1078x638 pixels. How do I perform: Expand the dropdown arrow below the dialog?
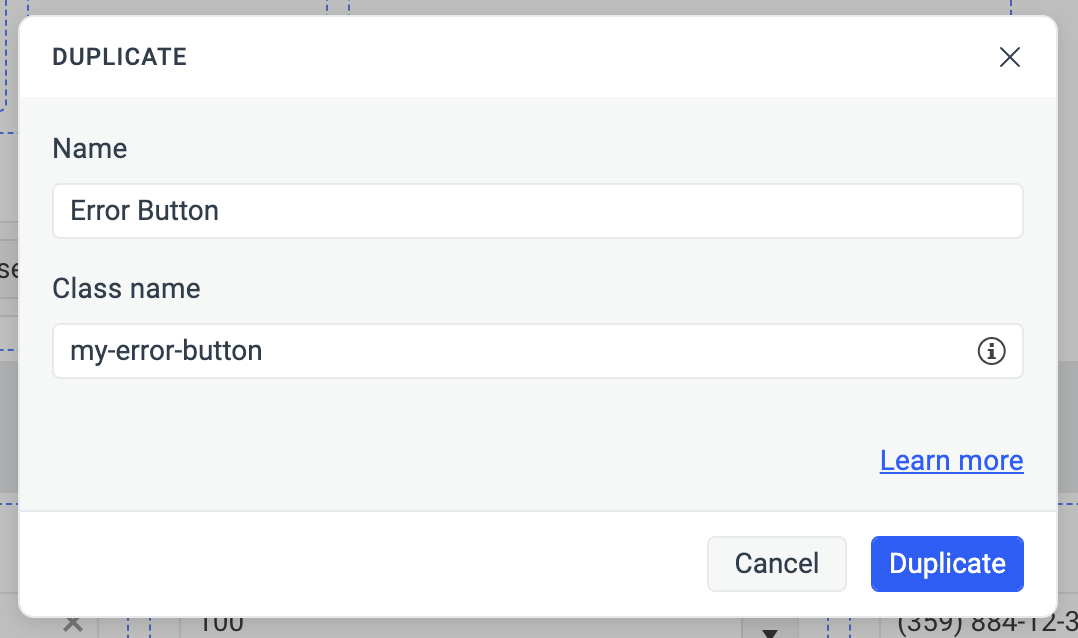pos(769,630)
